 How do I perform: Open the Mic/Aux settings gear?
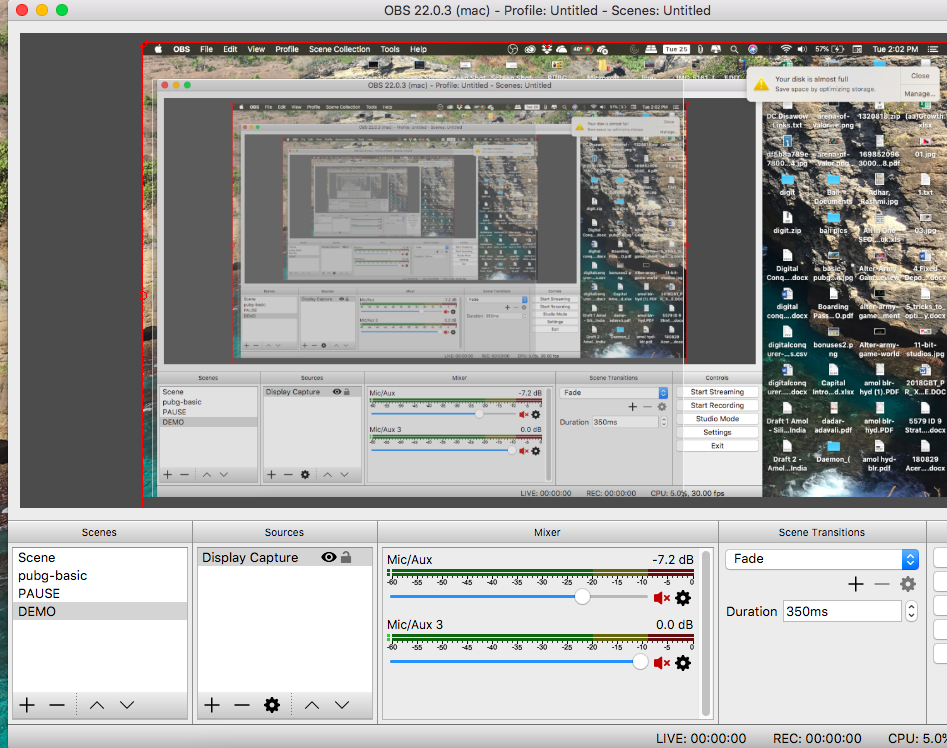coord(683,598)
